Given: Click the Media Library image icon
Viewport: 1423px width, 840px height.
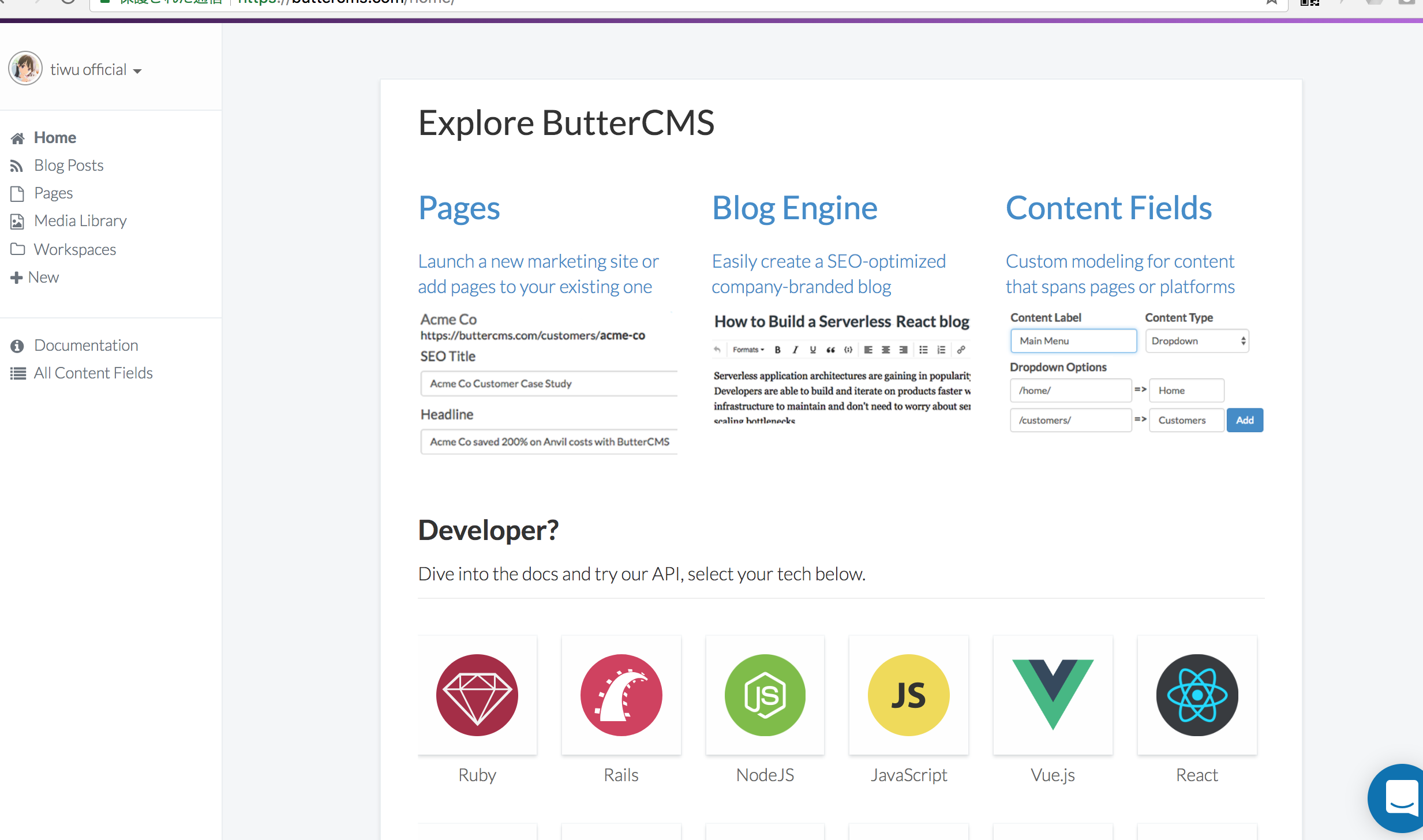Looking at the screenshot, I should [17, 222].
